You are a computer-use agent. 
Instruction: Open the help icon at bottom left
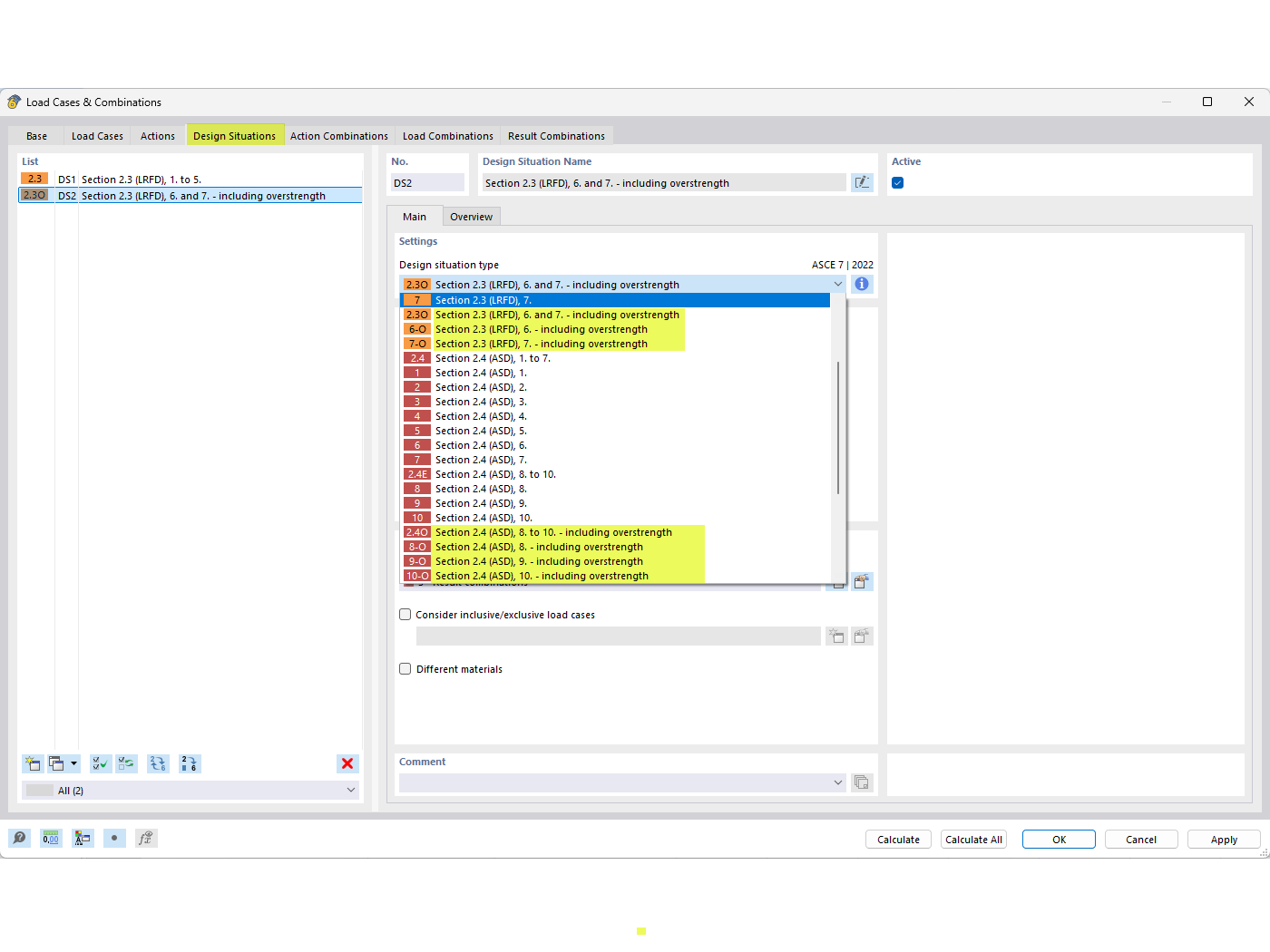coord(18,838)
